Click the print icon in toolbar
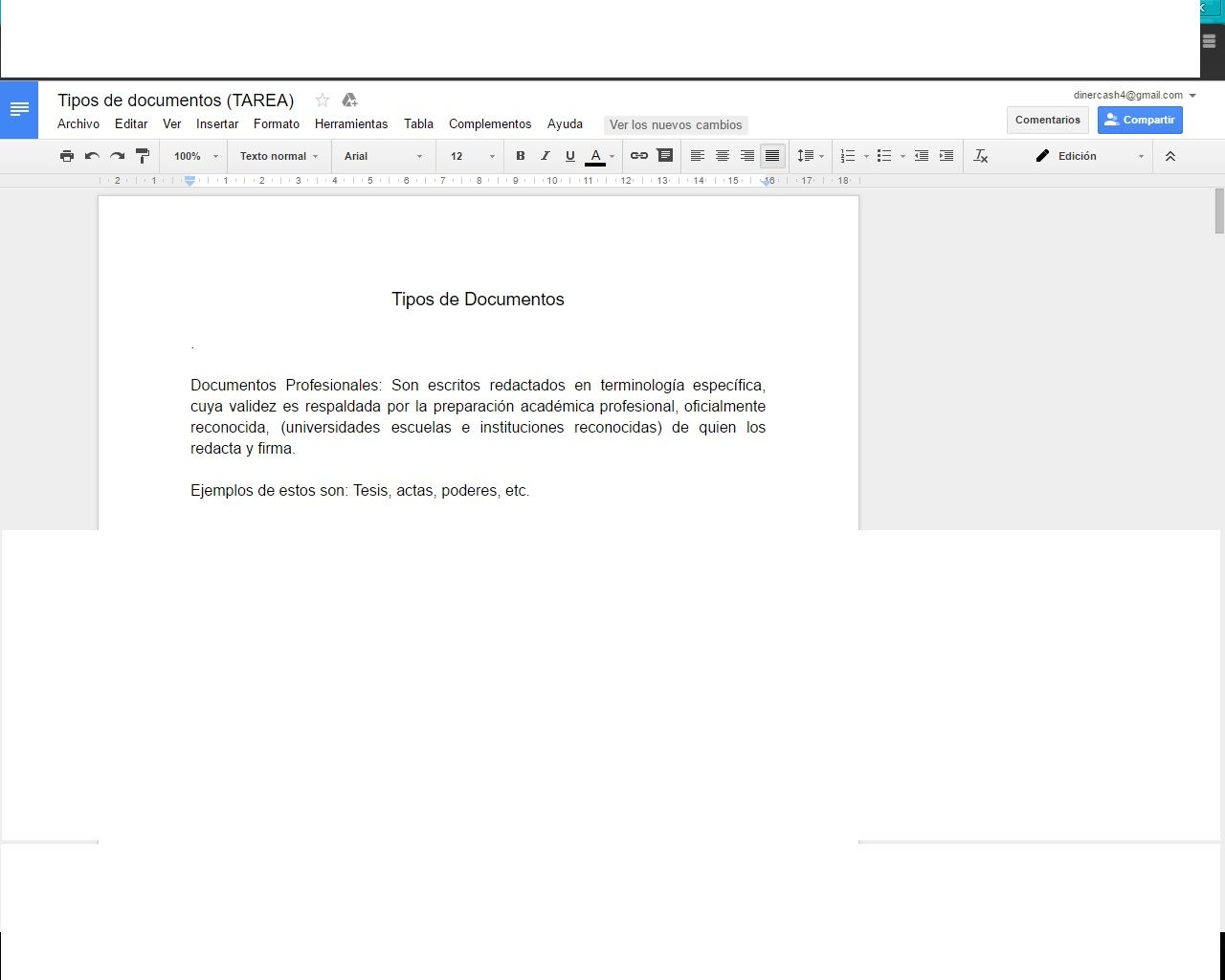The image size is (1225, 980). click(67, 156)
